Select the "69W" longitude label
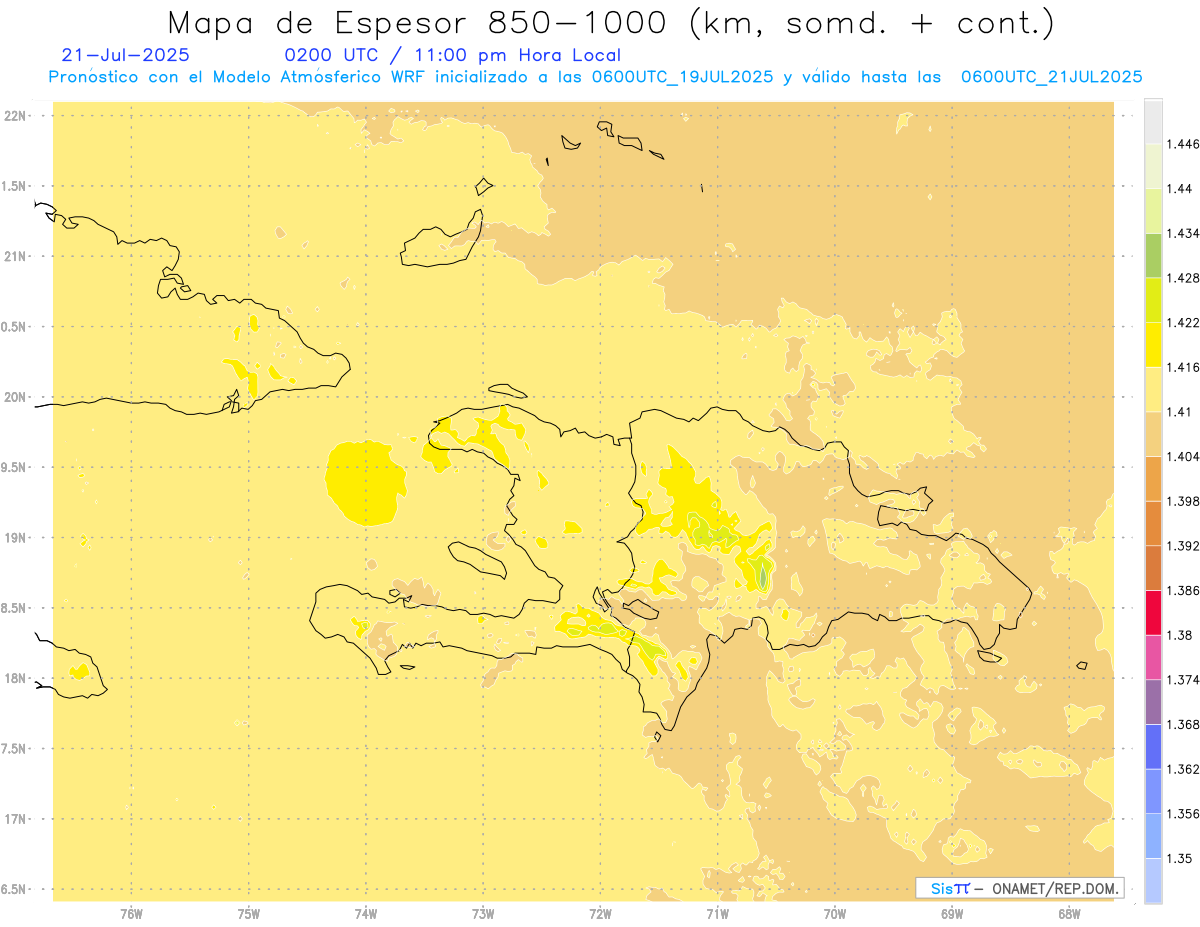The image size is (1200, 927). pos(952,914)
